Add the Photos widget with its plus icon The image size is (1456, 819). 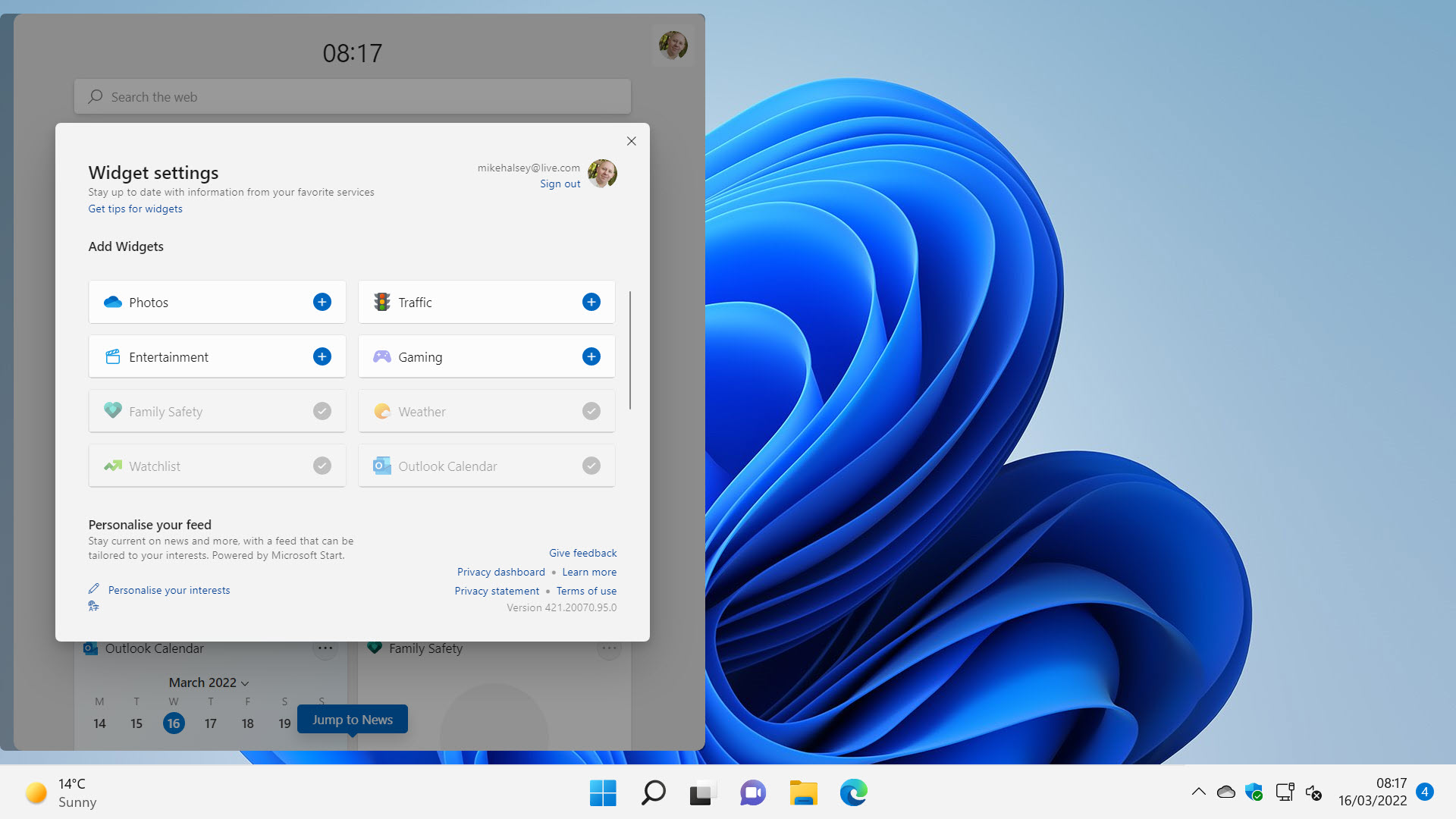pyautogui.click(x=322, y=302)
